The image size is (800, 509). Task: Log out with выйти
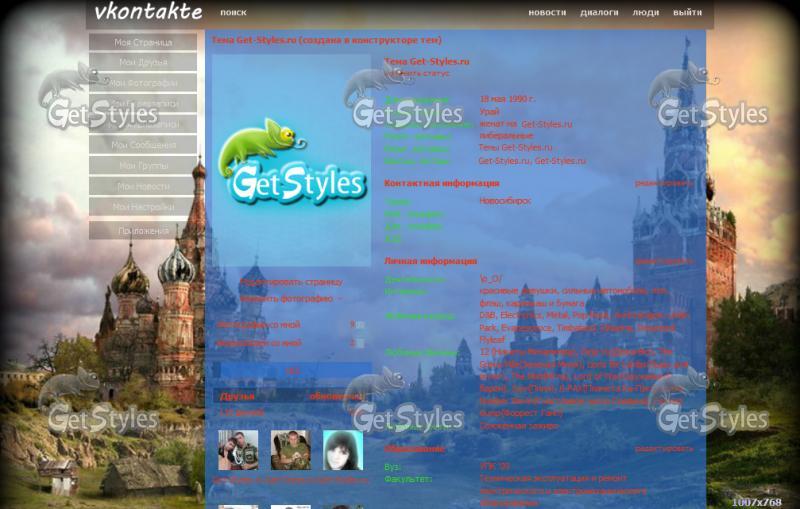pyautogui.click(x=687, y=12)
